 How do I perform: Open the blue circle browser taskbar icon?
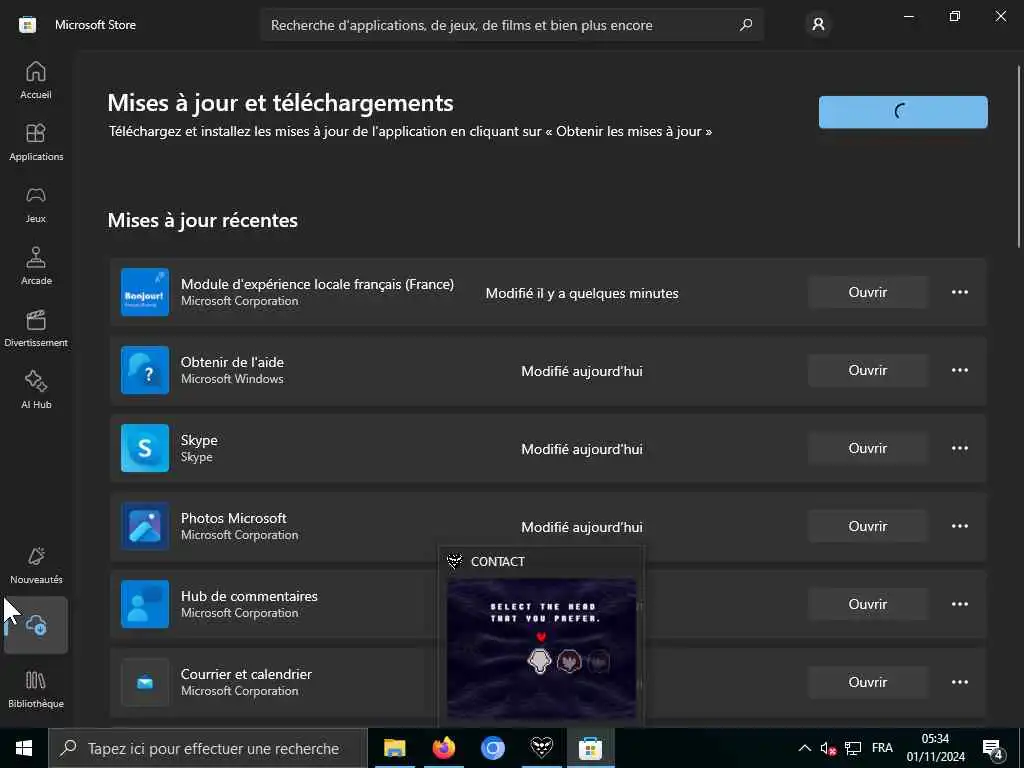click(x=492, y=748)
